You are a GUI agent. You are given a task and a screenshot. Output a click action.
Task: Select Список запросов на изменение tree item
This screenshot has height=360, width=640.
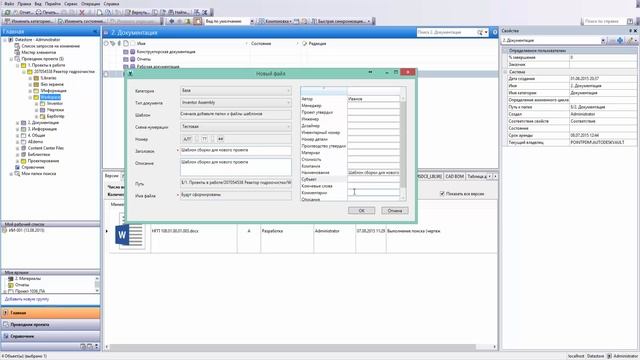50,46
